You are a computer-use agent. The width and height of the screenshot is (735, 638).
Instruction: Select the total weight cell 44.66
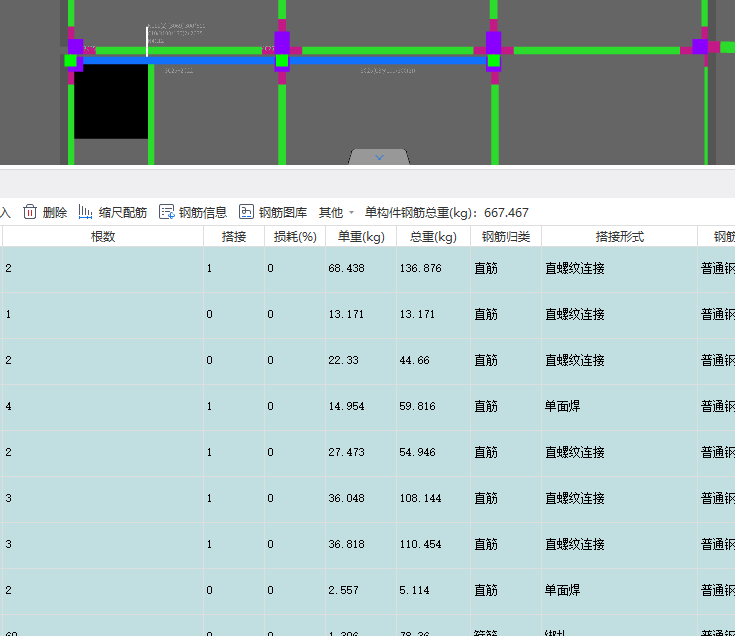click(x=433, y=360)
